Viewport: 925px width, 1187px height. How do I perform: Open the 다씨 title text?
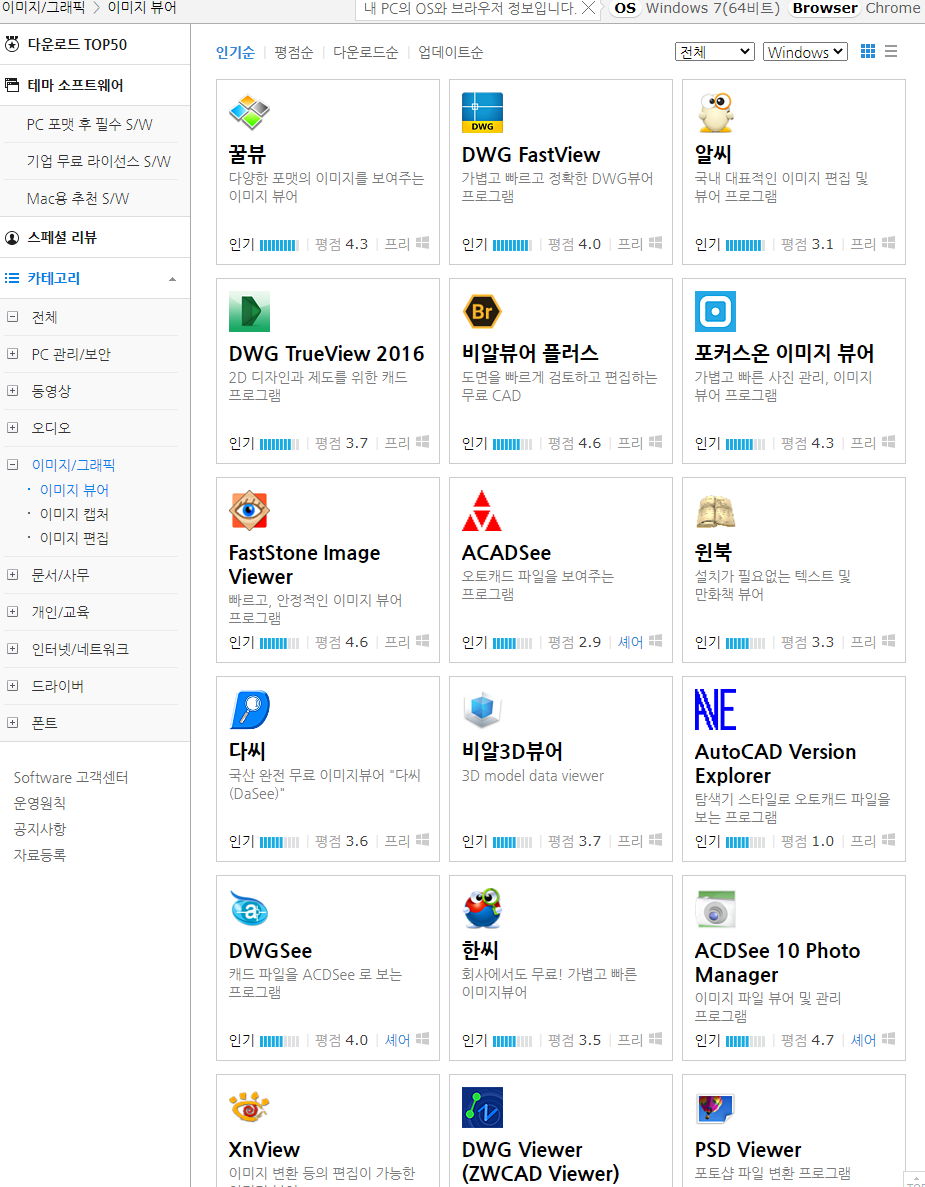pyautogui.click(x=248, y=751)
